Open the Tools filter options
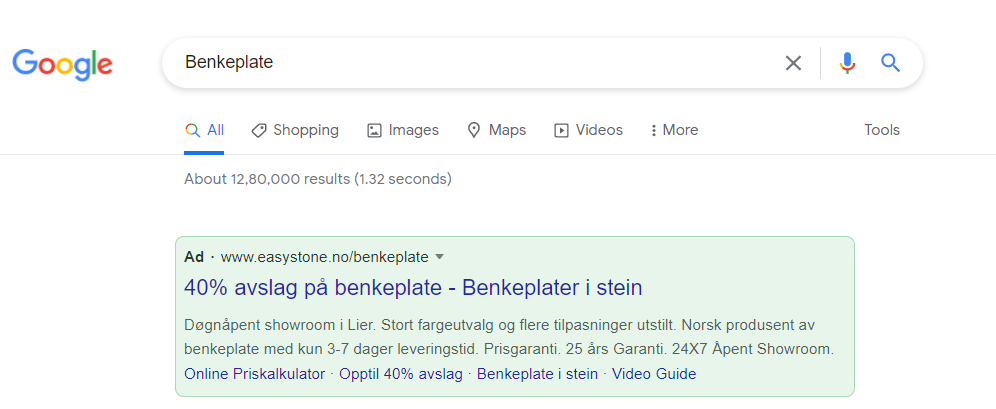 [882, 130]
